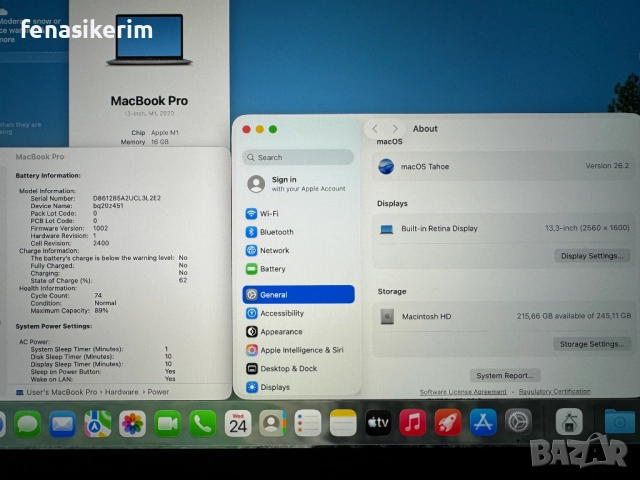640x480 pixels.
Task: Click the MacBook Pro laptop image
Action: coord(149,39)
